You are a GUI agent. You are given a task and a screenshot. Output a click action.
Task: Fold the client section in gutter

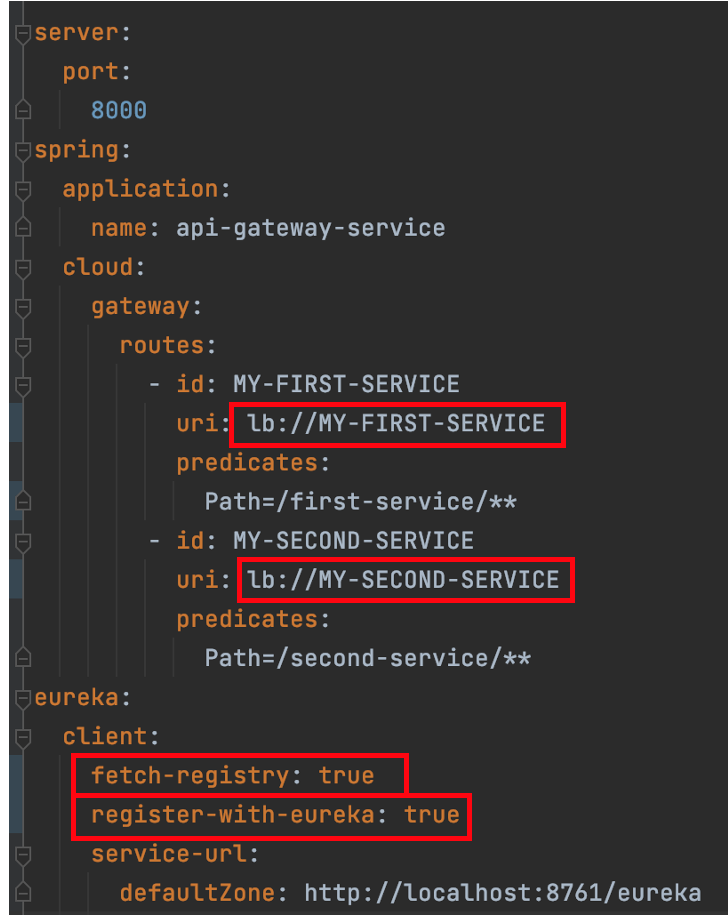click(23, 738)
